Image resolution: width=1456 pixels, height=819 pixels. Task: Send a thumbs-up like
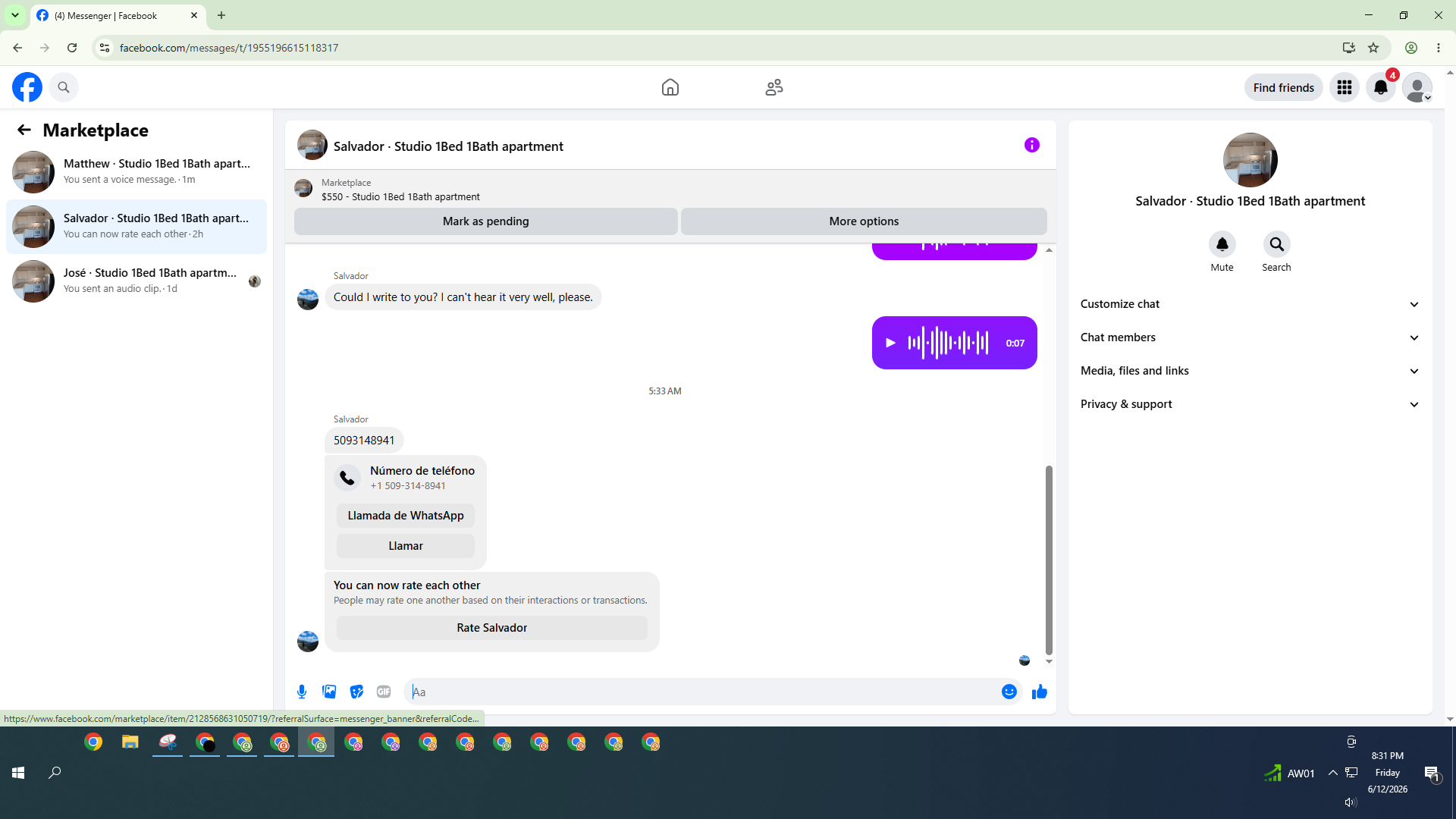coord(1040,692)
